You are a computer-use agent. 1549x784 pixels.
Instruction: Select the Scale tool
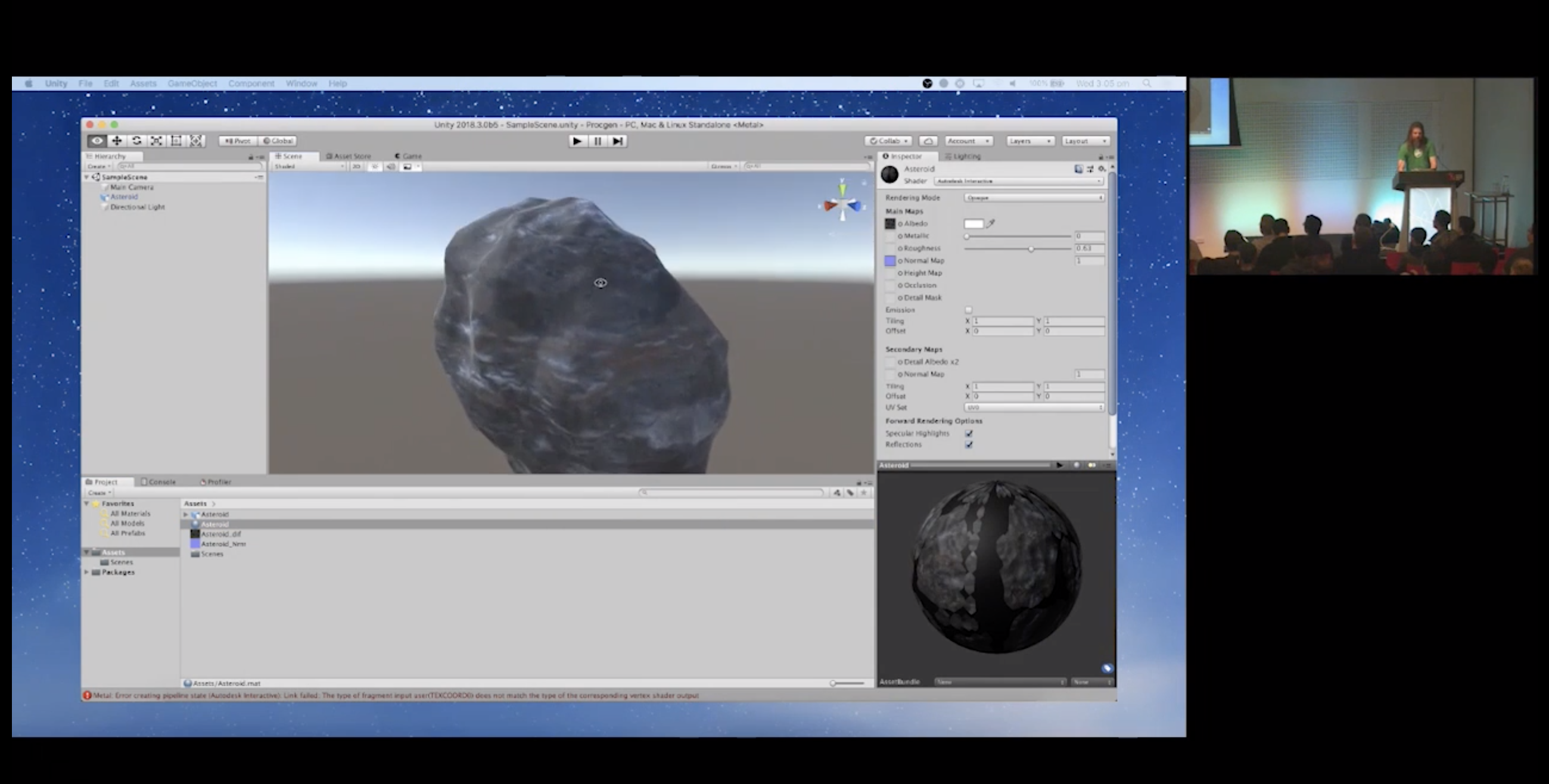[156, 141]
